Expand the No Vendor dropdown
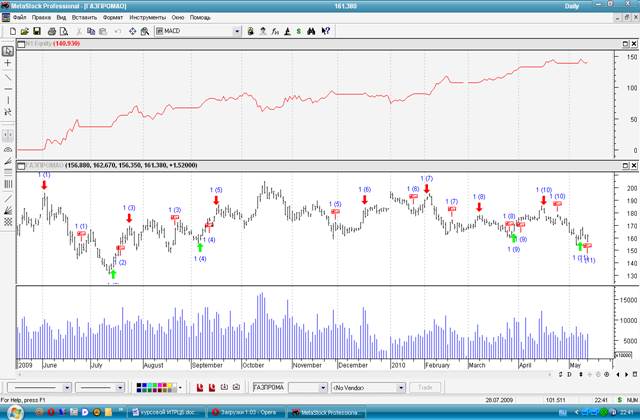The height and width of the screenshot is (420, 640). point(401,388)
